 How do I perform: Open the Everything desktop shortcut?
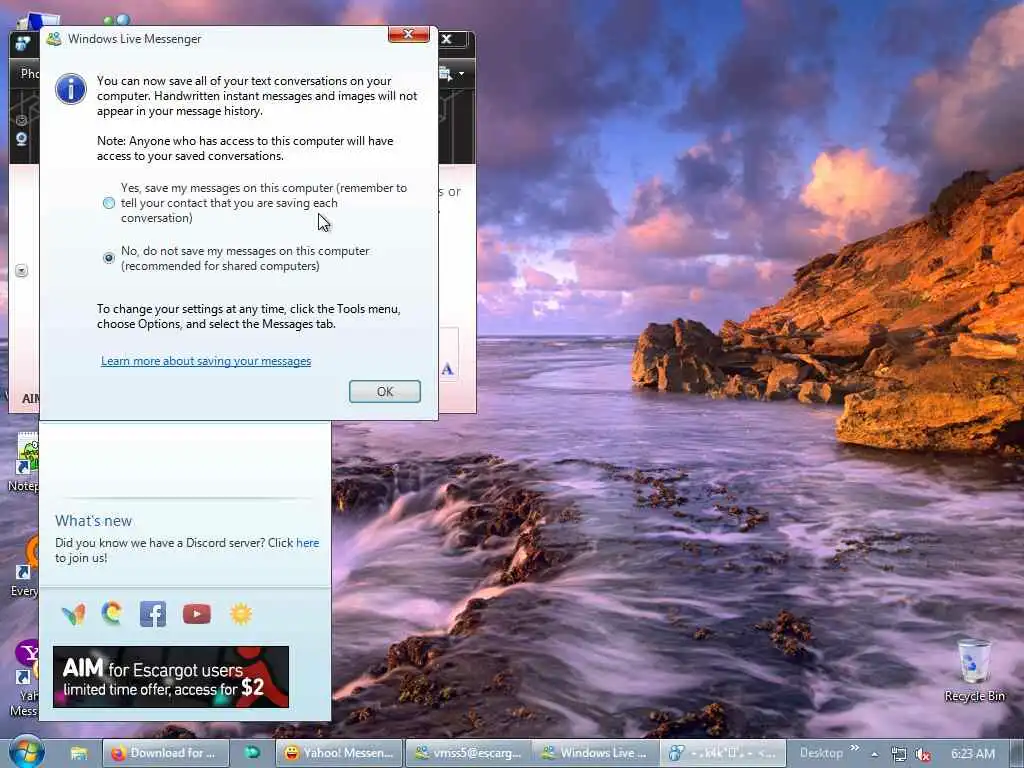point(25,566)
